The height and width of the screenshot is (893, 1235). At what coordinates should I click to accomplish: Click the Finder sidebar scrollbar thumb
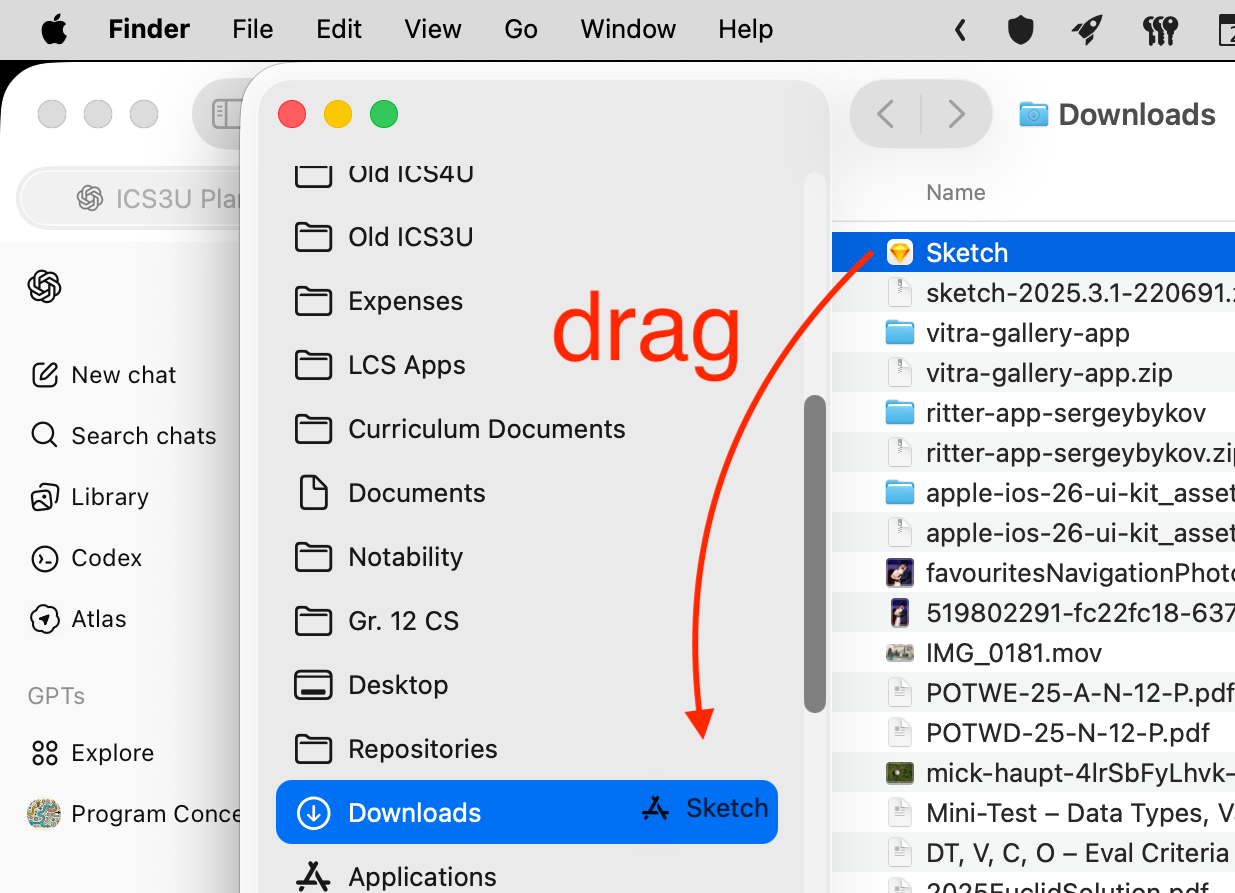815,553
